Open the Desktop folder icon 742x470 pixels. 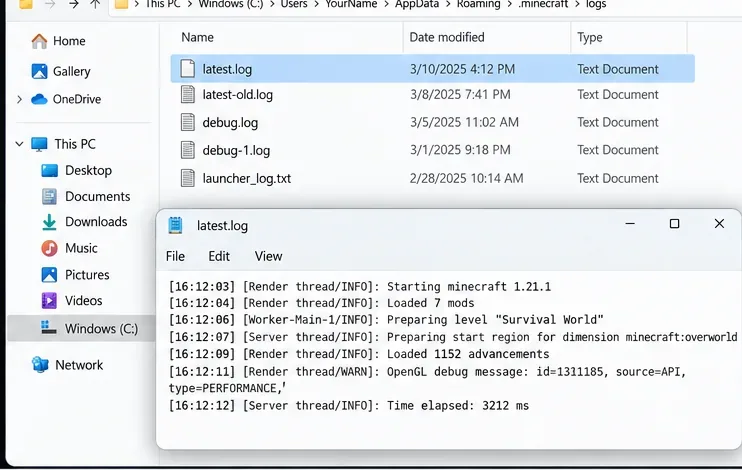point(49,170)
